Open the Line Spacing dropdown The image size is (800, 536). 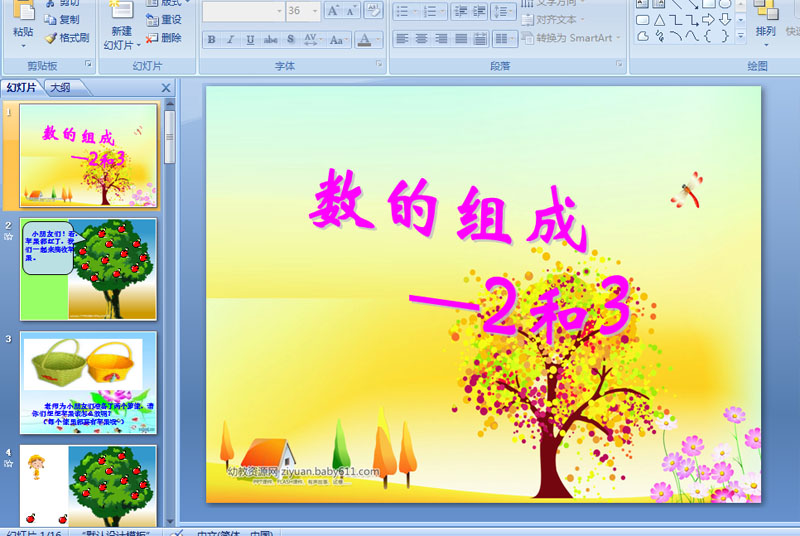pos(503,11)
